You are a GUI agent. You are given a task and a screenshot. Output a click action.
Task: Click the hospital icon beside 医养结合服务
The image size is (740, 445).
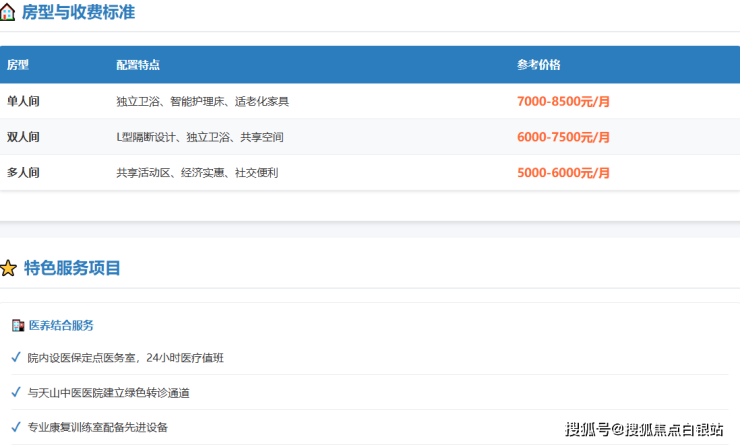[x=17, y=325]
